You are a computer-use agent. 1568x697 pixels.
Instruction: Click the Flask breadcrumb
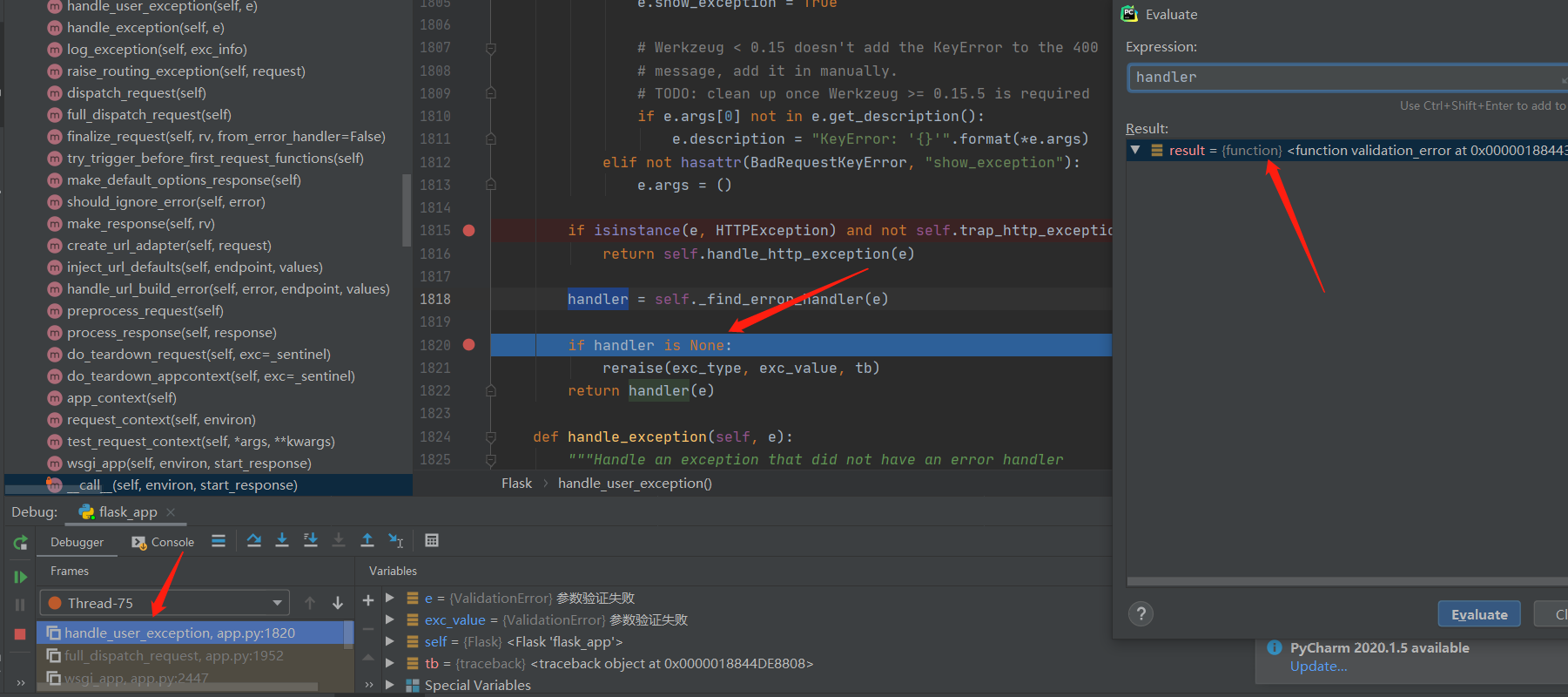[516, 484]
